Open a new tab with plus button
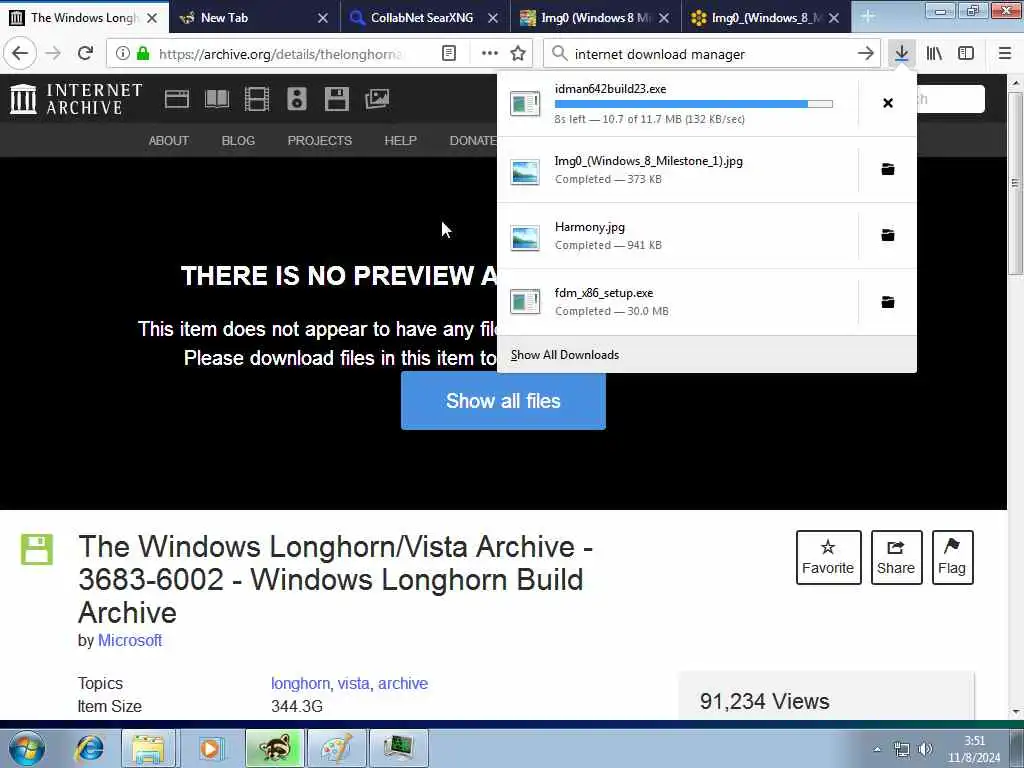The image size is (1024, 768). [867, 17]
